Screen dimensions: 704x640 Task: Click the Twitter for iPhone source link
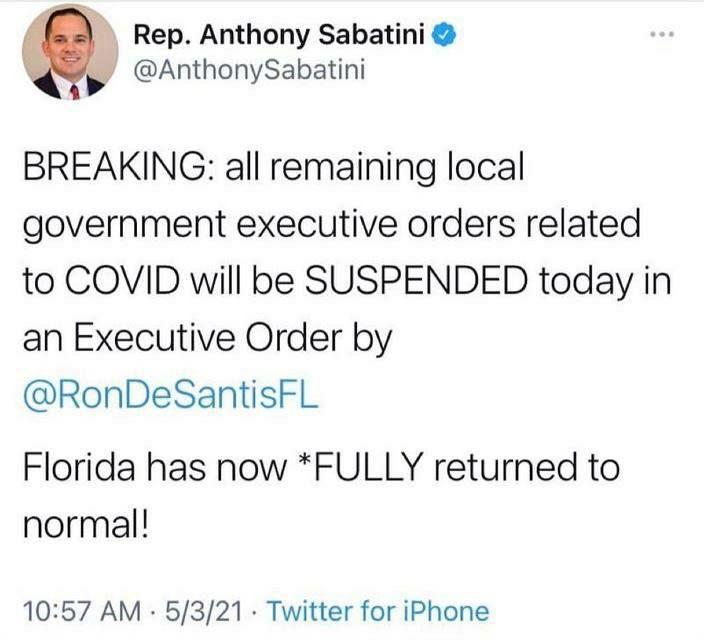pyautogui.click(x=379, y=610)
